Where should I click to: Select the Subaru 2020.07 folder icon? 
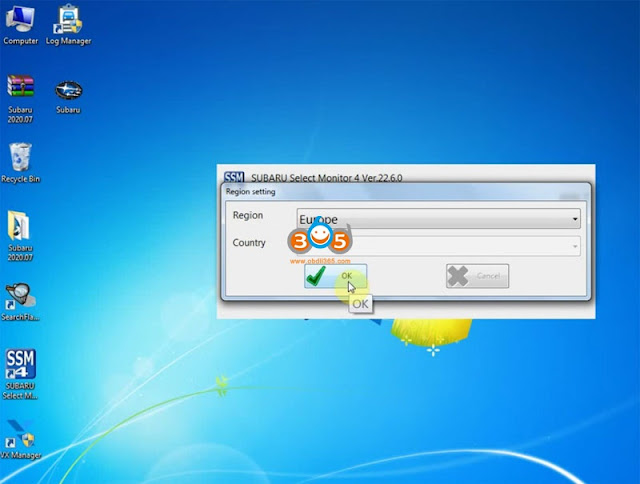click(x=20, y=236)
